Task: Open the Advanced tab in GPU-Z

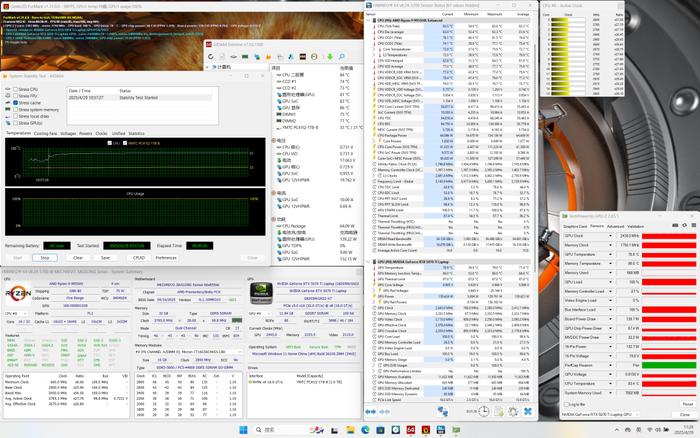Action: click(x=615, y=226)
